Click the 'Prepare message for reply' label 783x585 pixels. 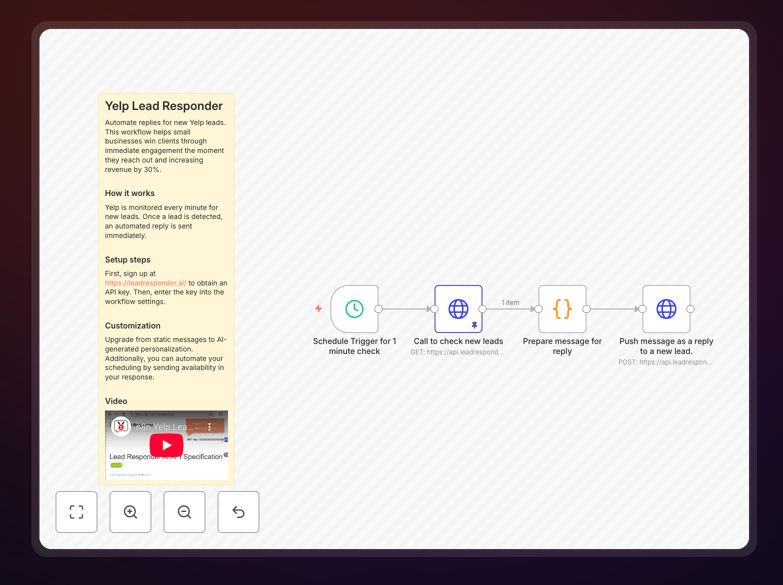point(562,346)
